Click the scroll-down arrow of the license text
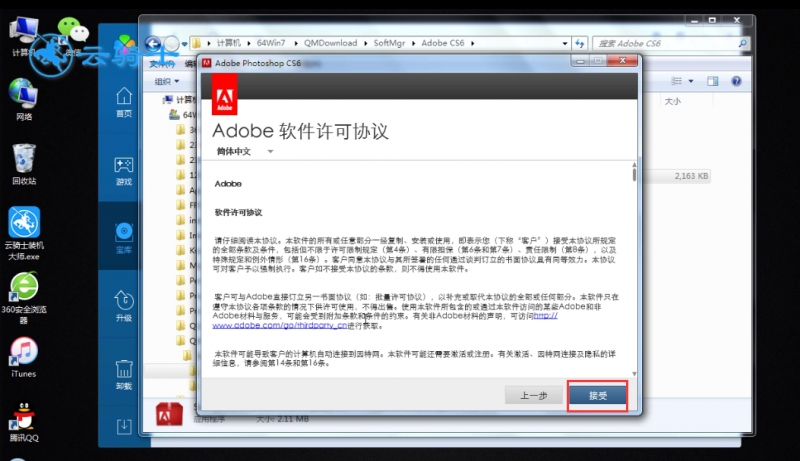The height and width of the screenshot is (461, 800). point(634,374)
